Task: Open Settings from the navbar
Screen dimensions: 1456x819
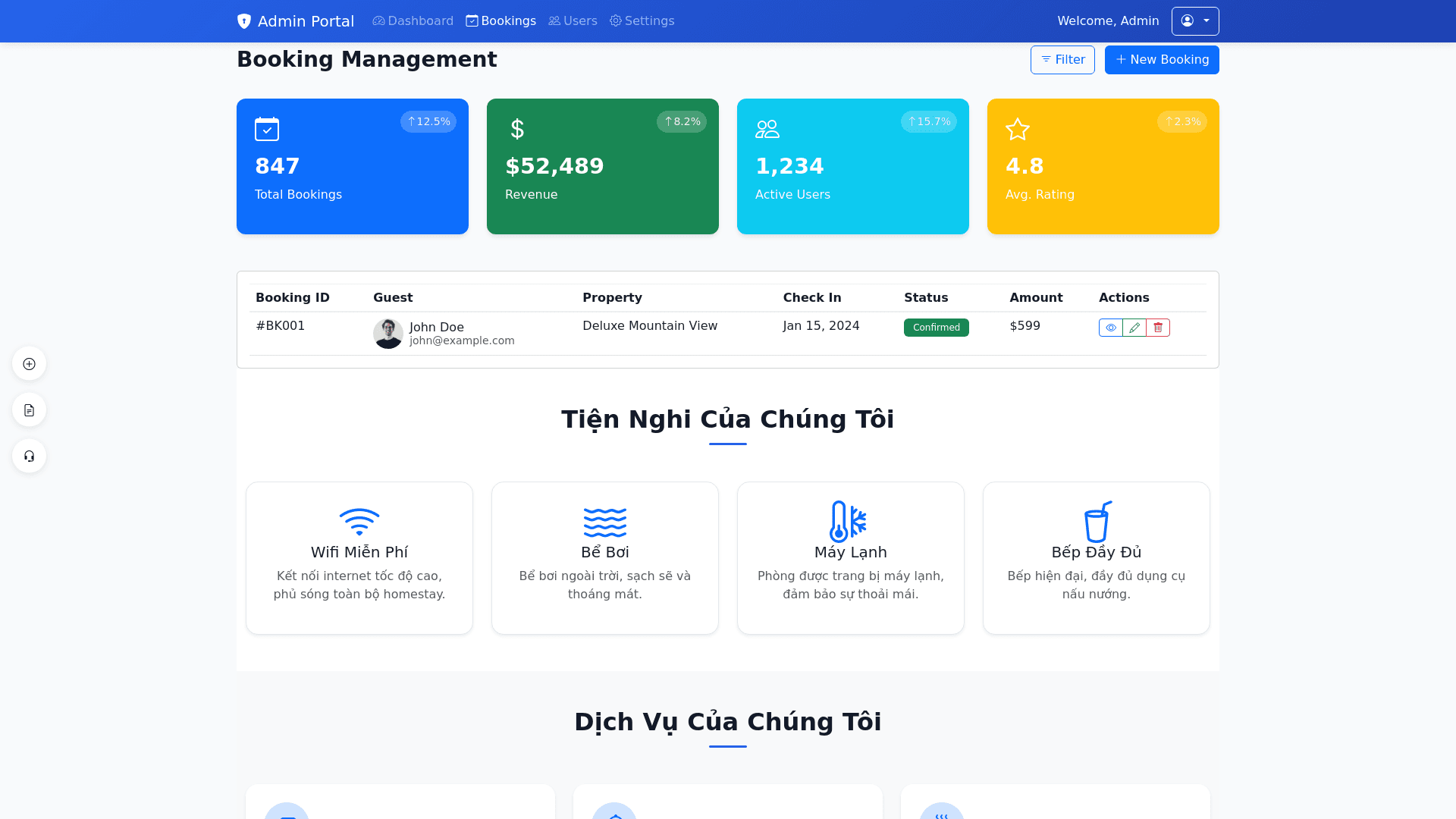Action: 642,21
